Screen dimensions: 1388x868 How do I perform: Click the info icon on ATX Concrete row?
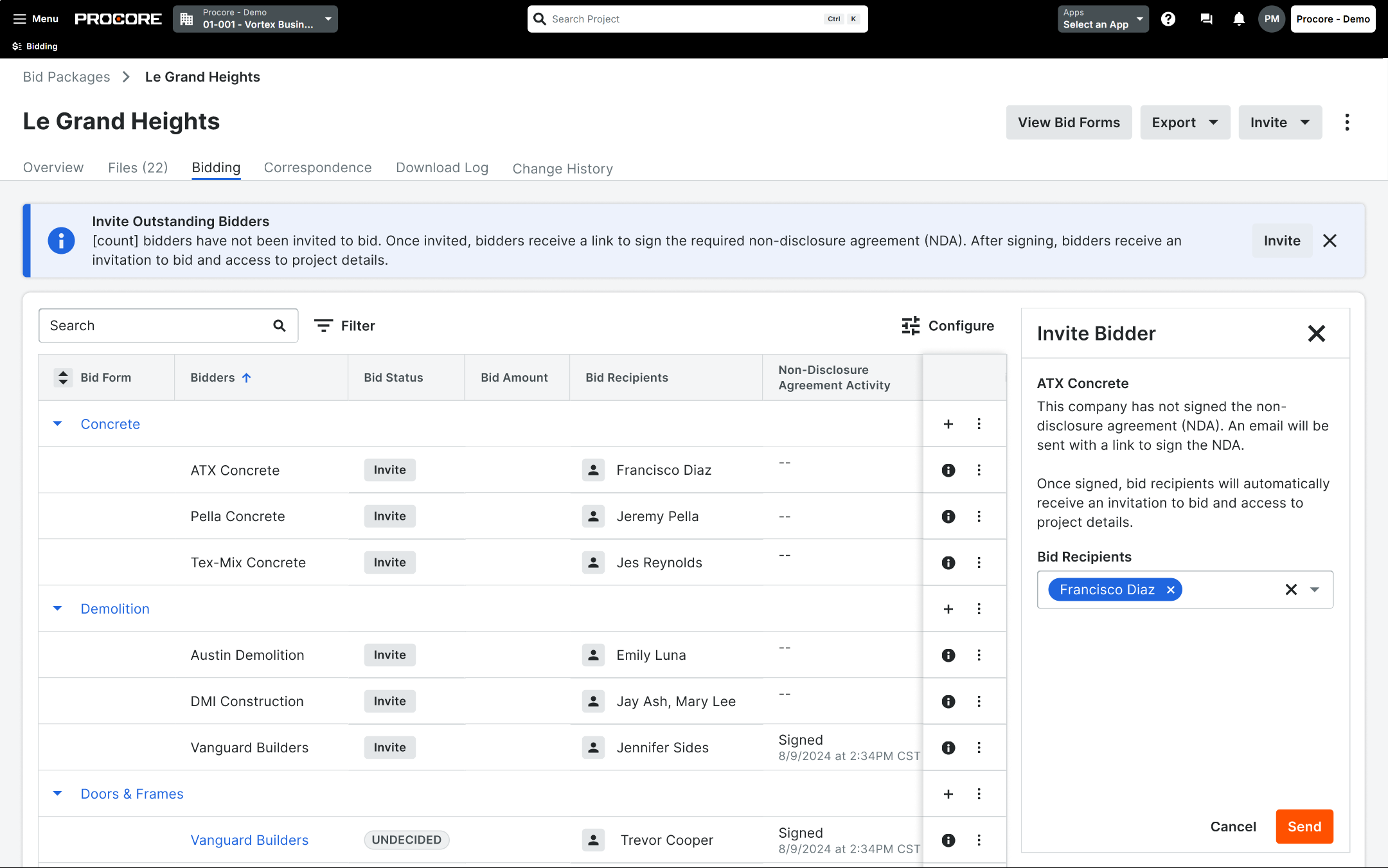pyautogui.click(x=948, y=470)
